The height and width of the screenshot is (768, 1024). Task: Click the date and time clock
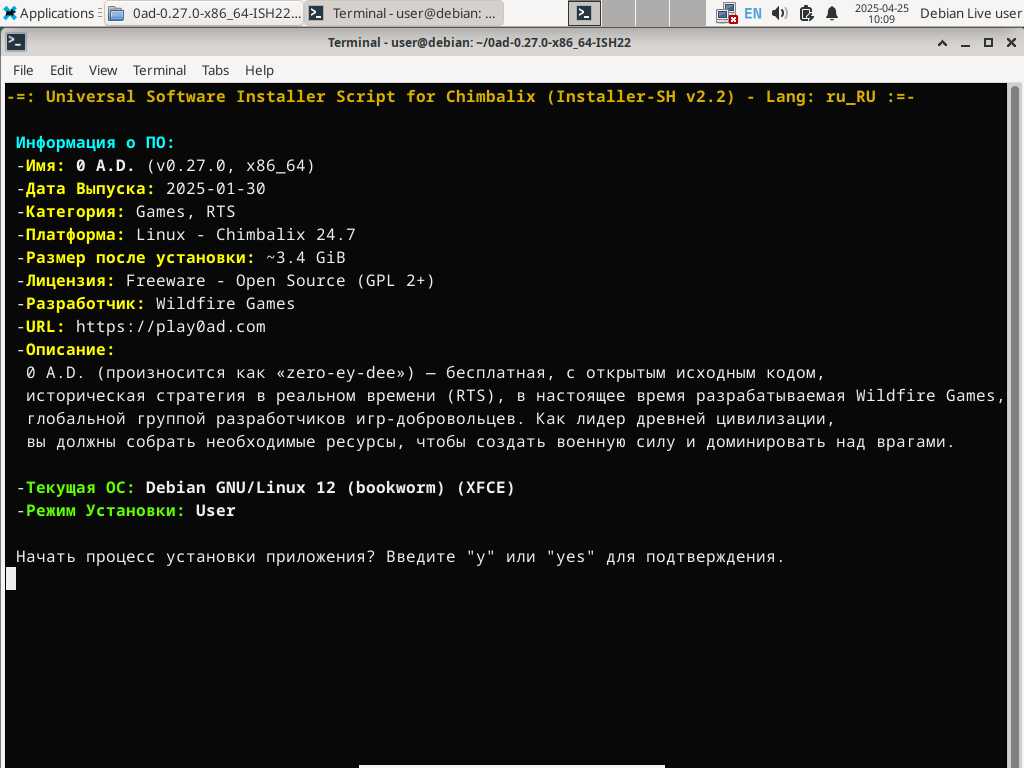(882, 13)
